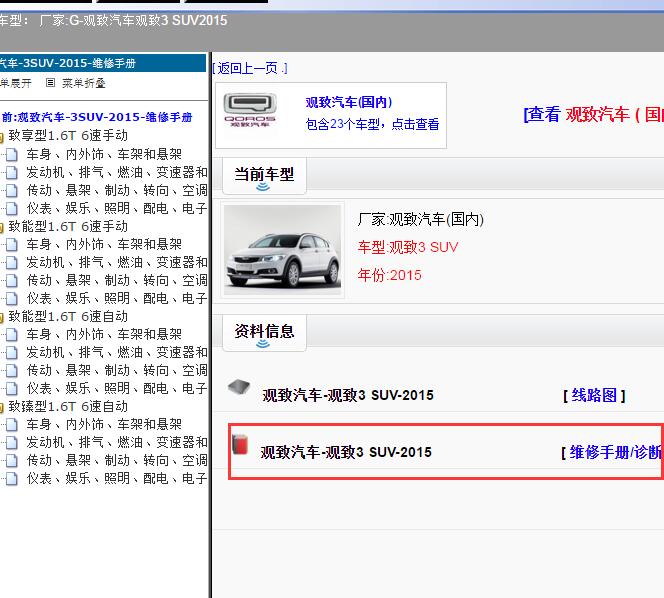Open page icon for 发动机 under 致享型1.6T 6速手动

(x=12, y=172)
